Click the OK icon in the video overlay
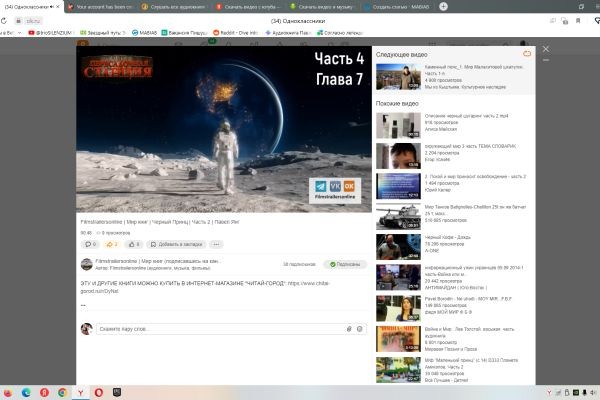Screen dimensions: 600x400 tap(349, 186)
